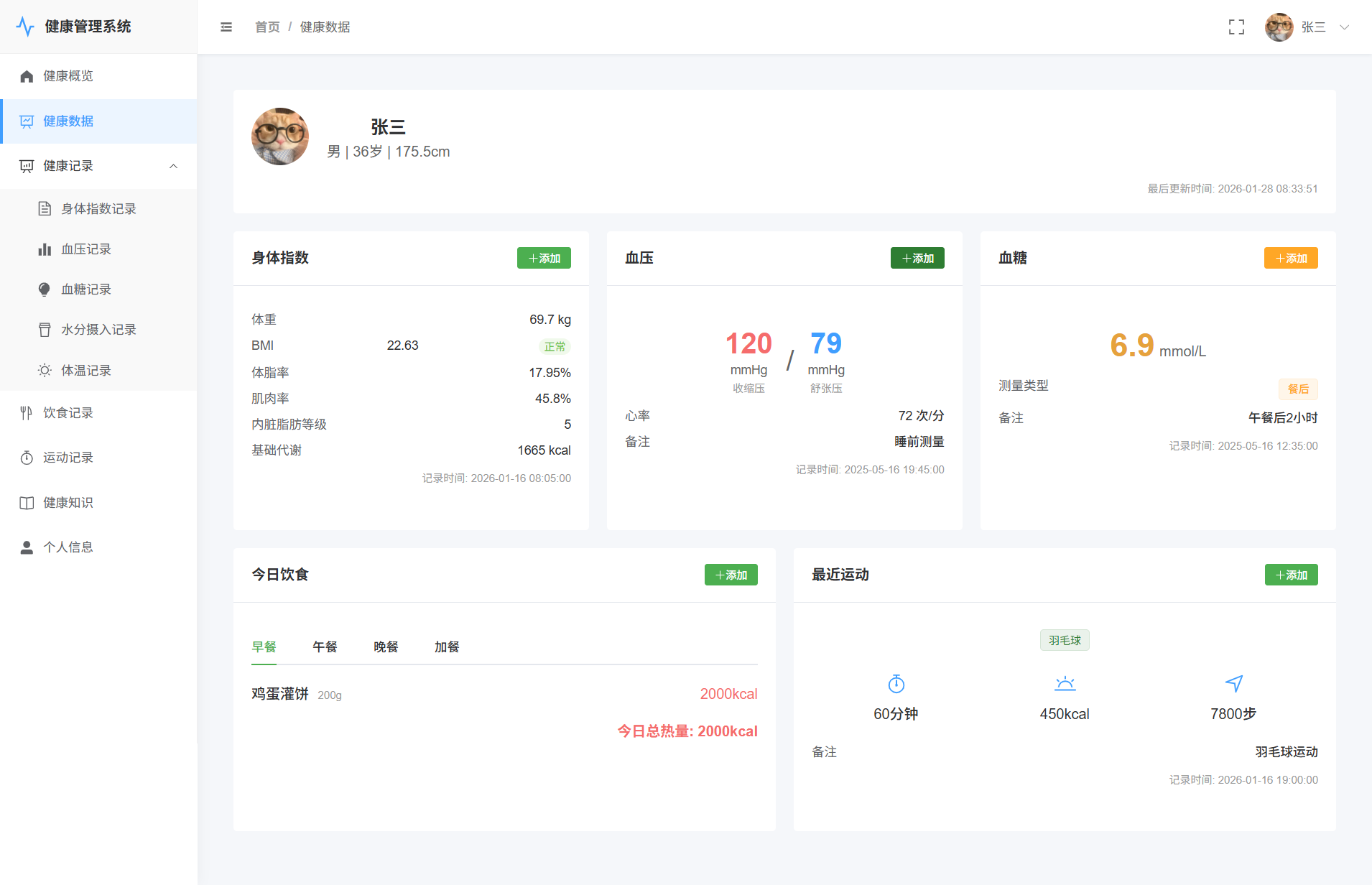Click the large cat profile avatar
The width and height of the screenshot is (1372, 885).
point(280,136)
